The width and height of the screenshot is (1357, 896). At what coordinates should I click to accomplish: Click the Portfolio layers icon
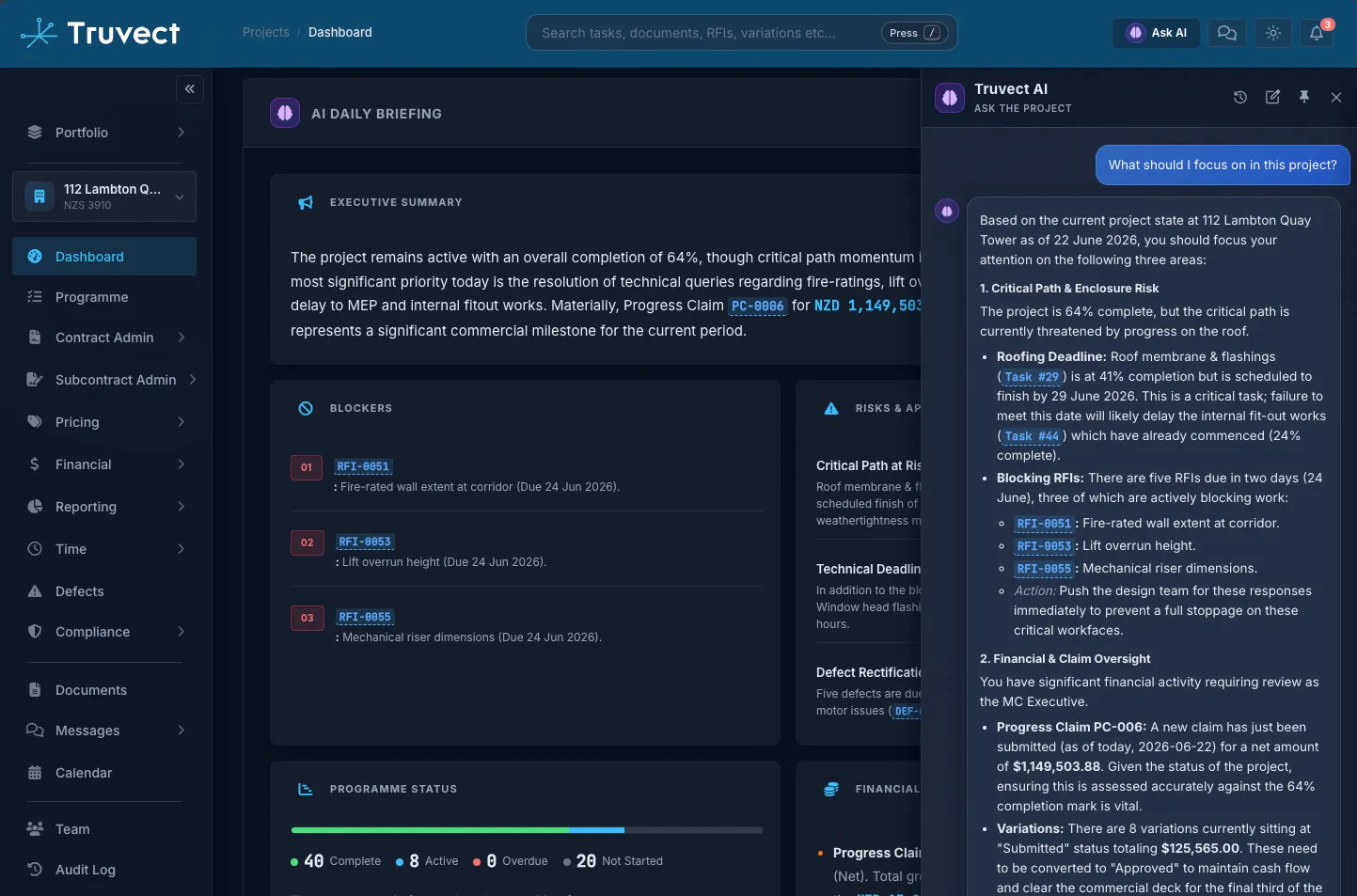35,133
